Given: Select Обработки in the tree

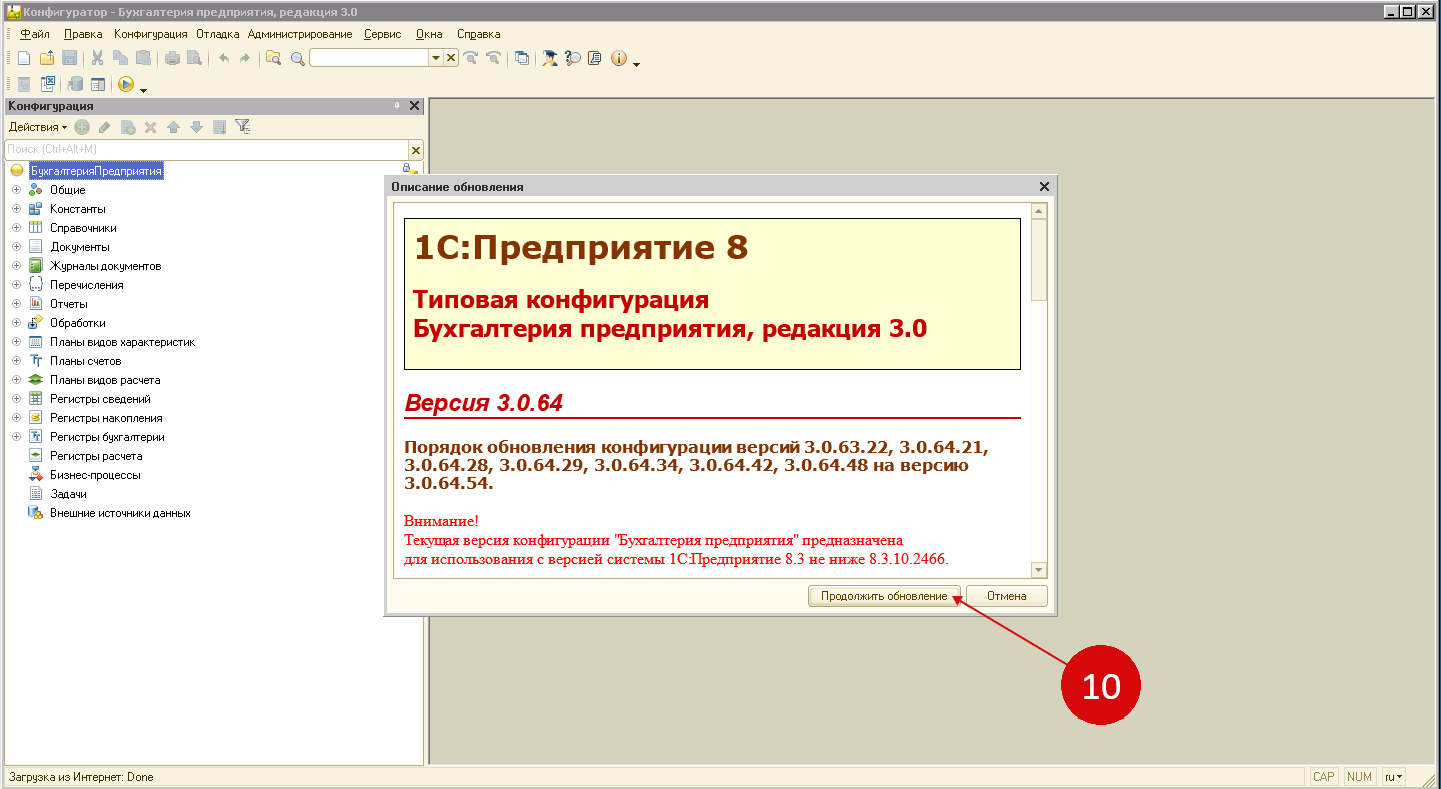Looking at the screenshot, I should pyautogui.click(x=78, y=323).
